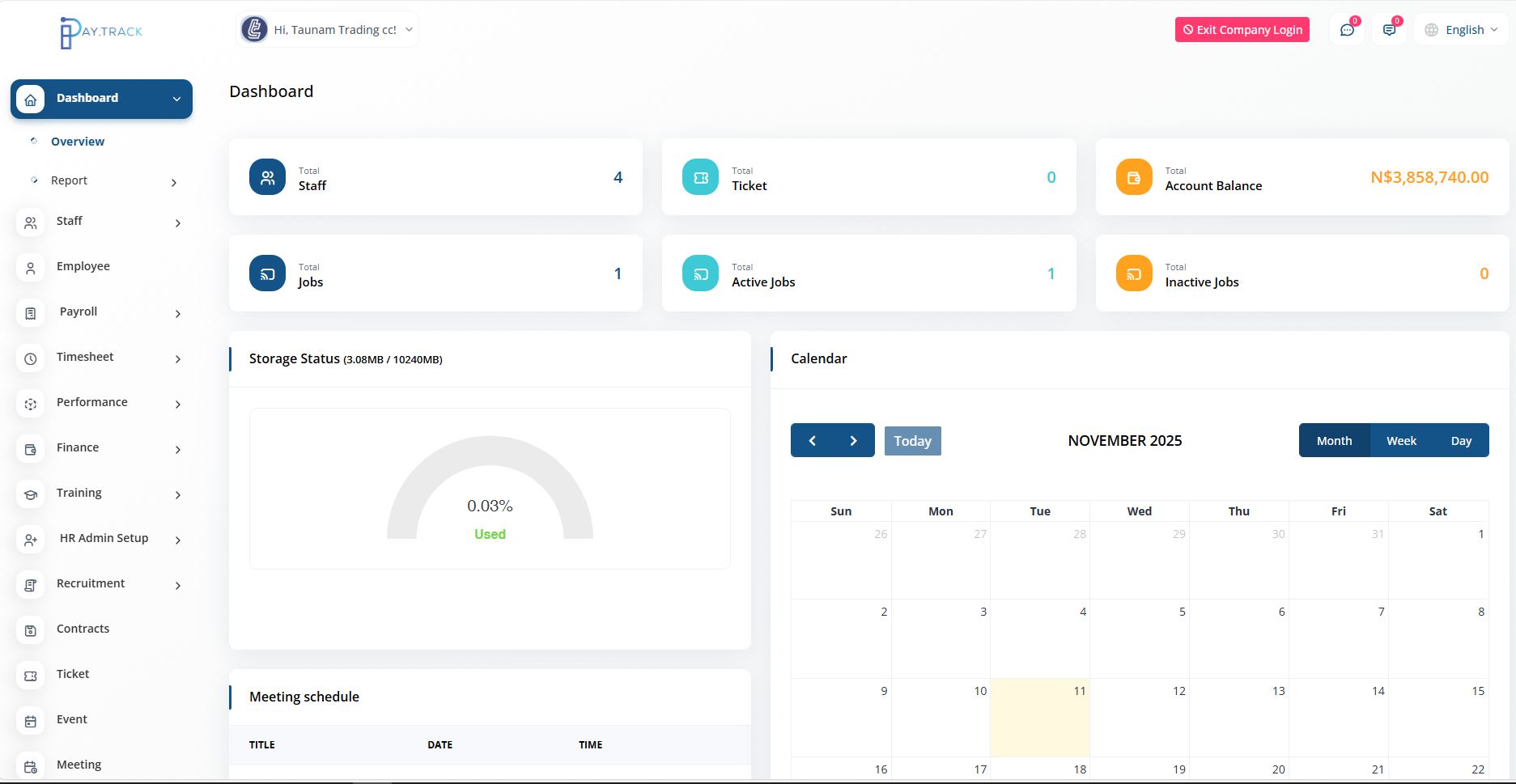The width and height of the screenshot is (1516, 784).
Task: Go to previous month in calendar
Action: [812, 441]
